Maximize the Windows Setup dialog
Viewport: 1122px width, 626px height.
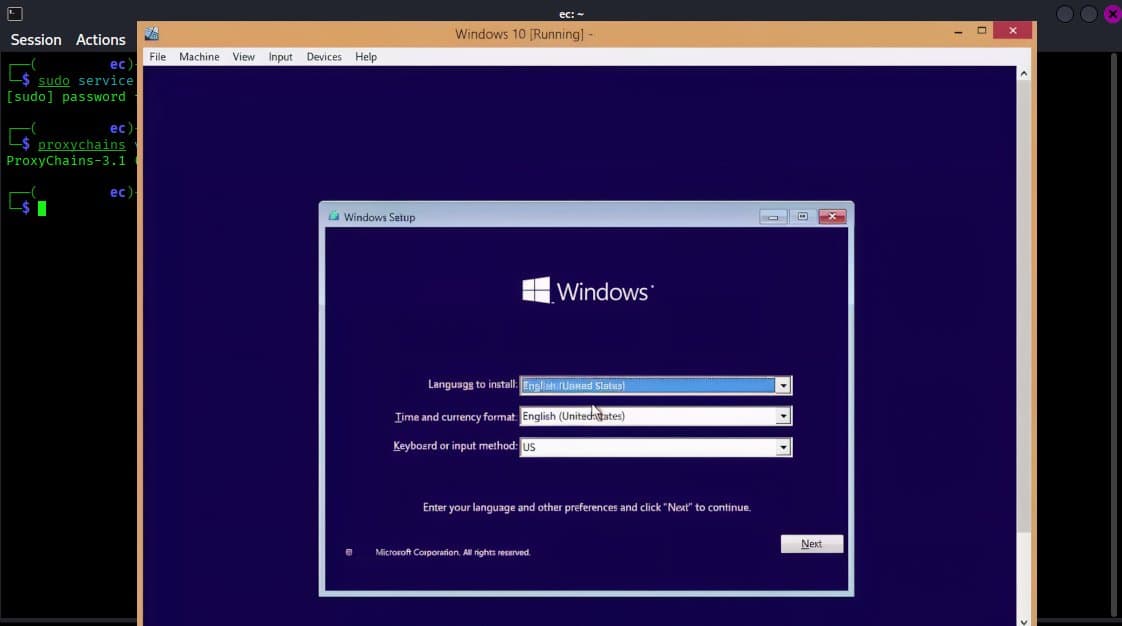[x=802, y=217]
